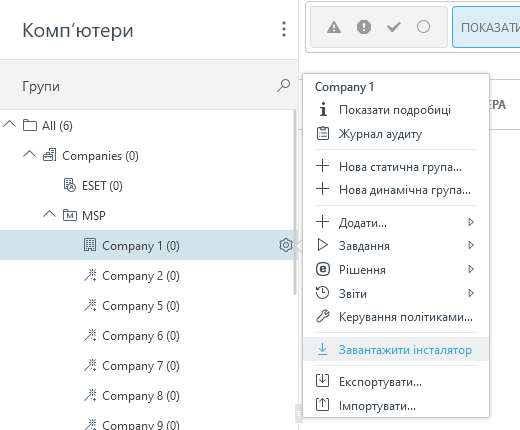Choose Показати подробиці menu entry
The width and height of the screenshot is (520, 430).
[x=396, y=110]
